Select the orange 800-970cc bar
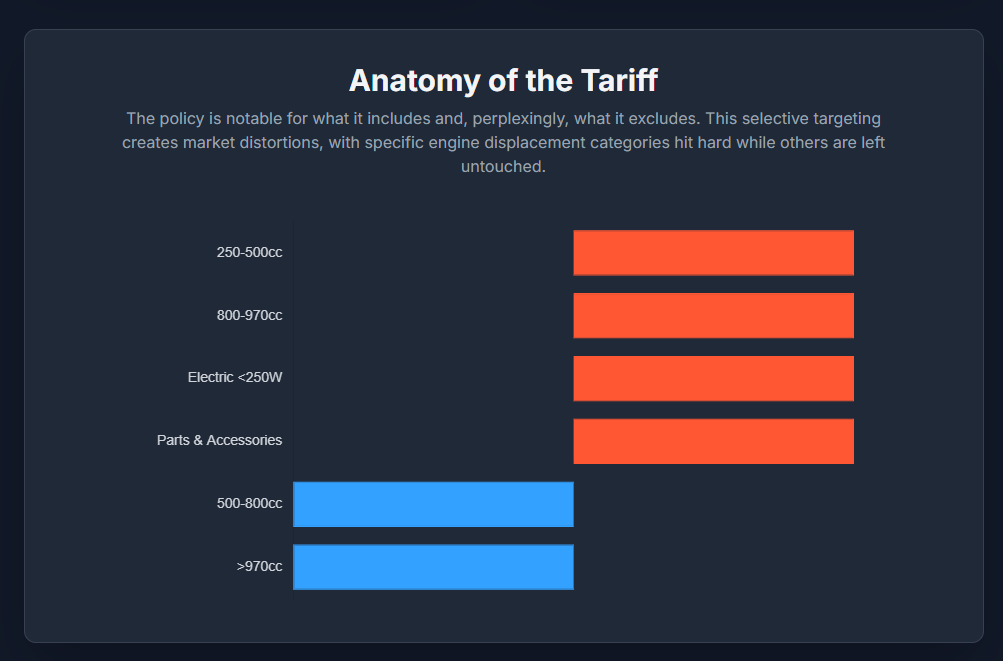1003x661 pixels. (x=713, y=315)
